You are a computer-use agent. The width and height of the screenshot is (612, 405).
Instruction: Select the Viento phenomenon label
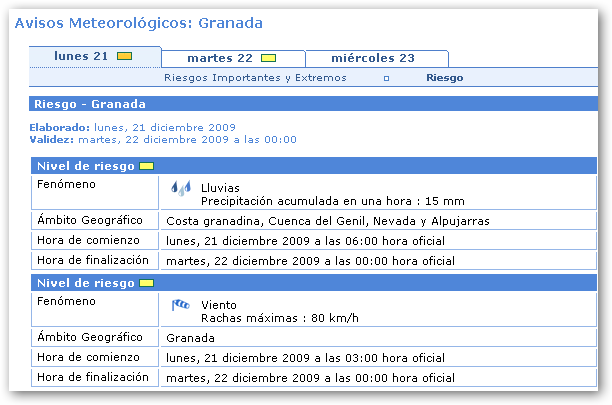tap(218, 305)
